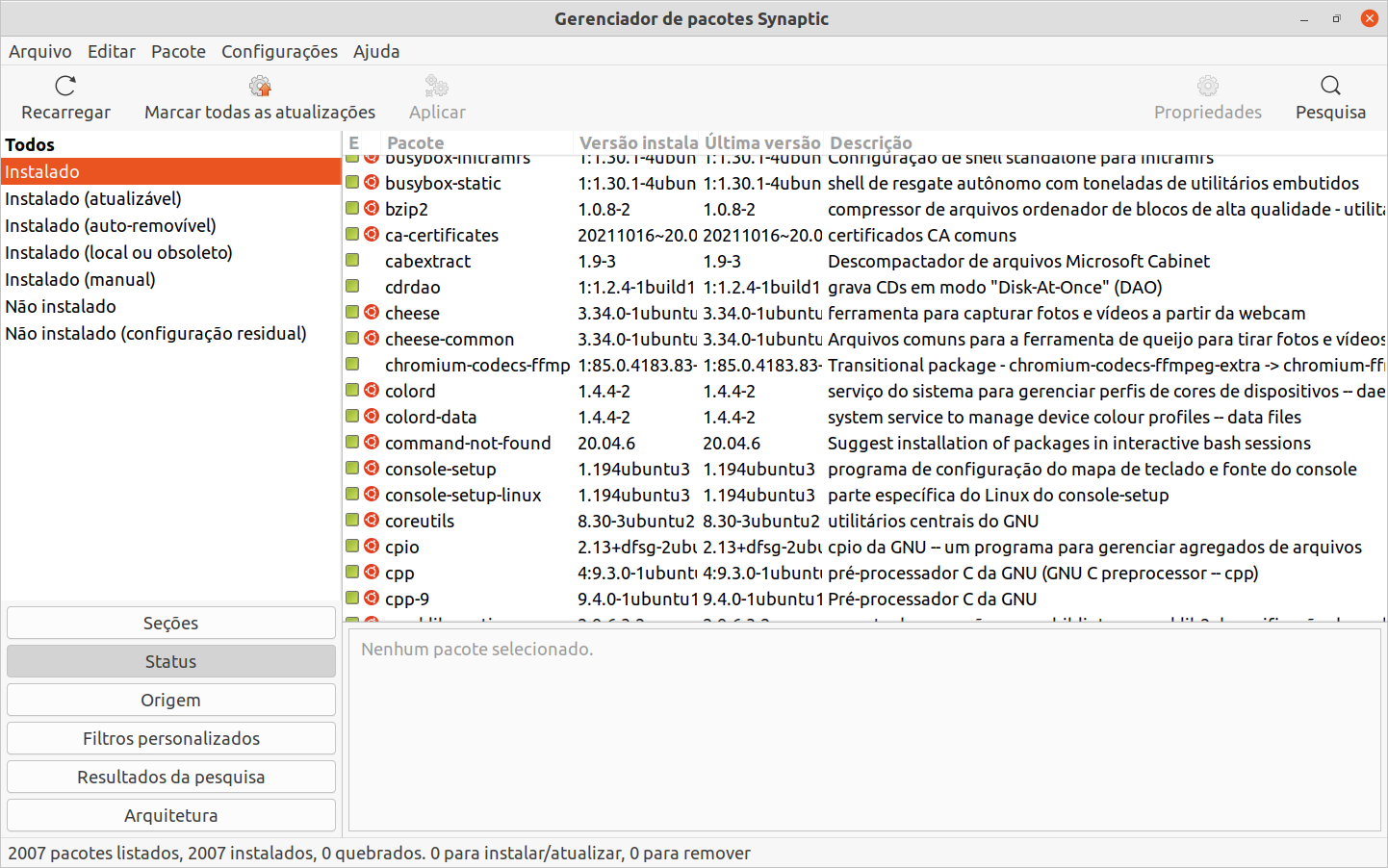Toggle status box of bzip2

pos(352,208)
